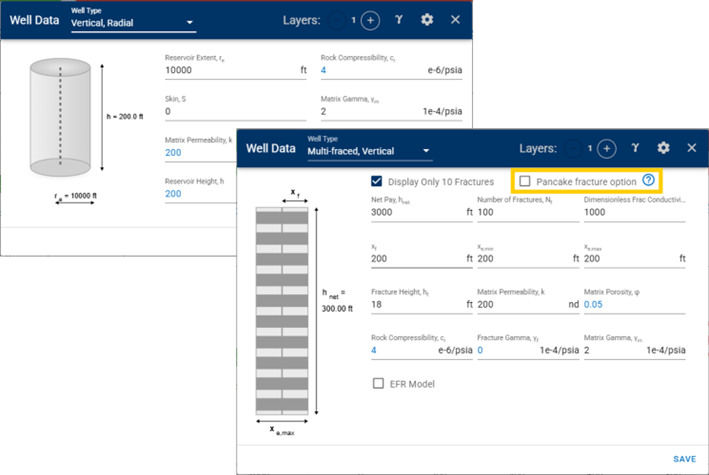Click branch icon in Vertical Radial dialog header

[x=399, y=20]
